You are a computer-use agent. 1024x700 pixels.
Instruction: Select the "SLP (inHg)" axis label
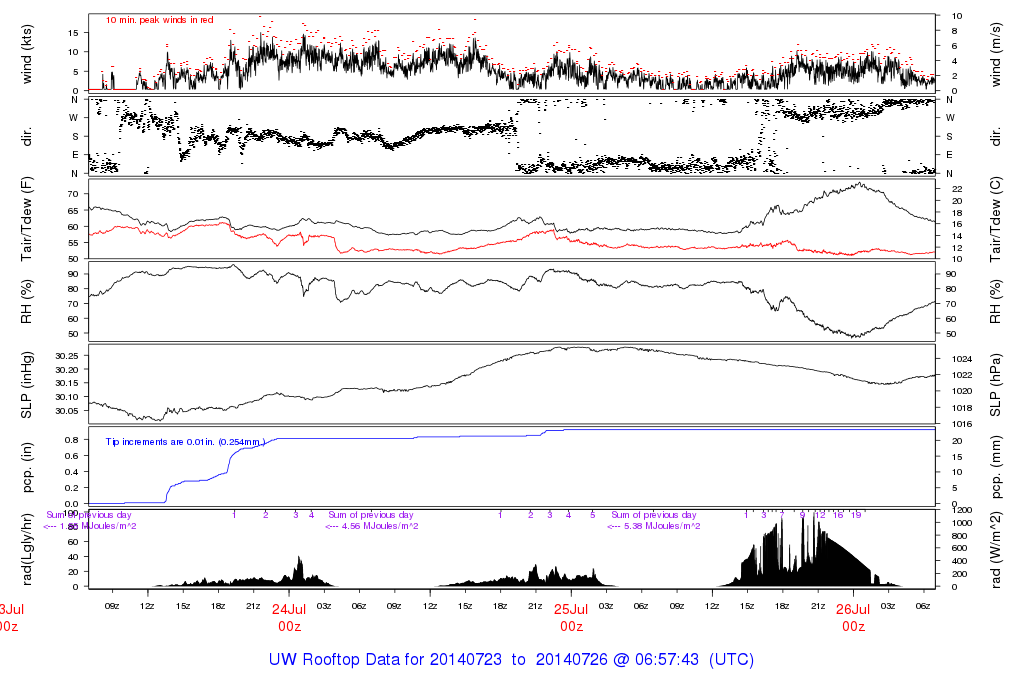click(x=27, y=385)
